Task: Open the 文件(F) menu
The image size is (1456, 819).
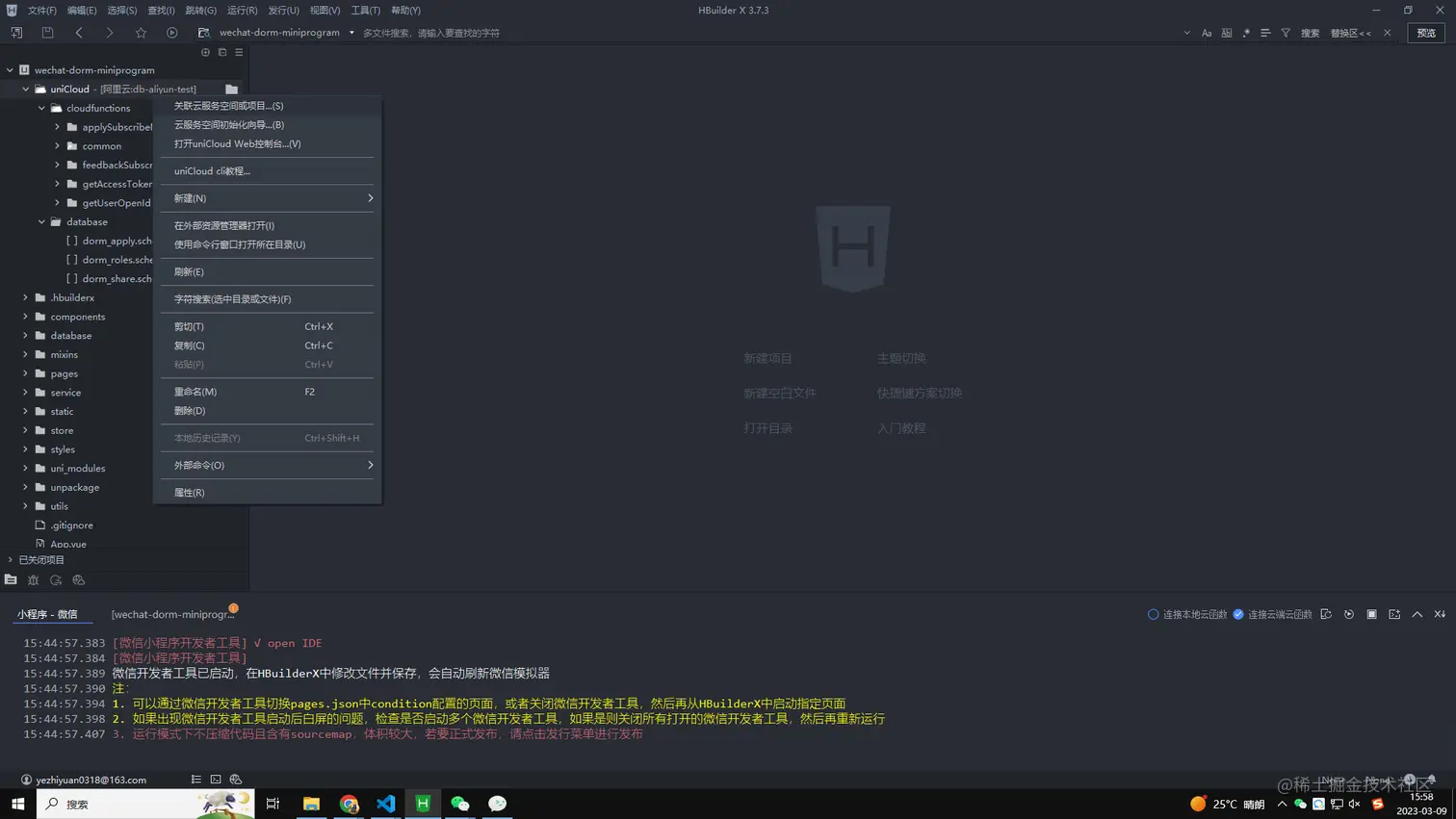Action: click(x=41, y=11)
